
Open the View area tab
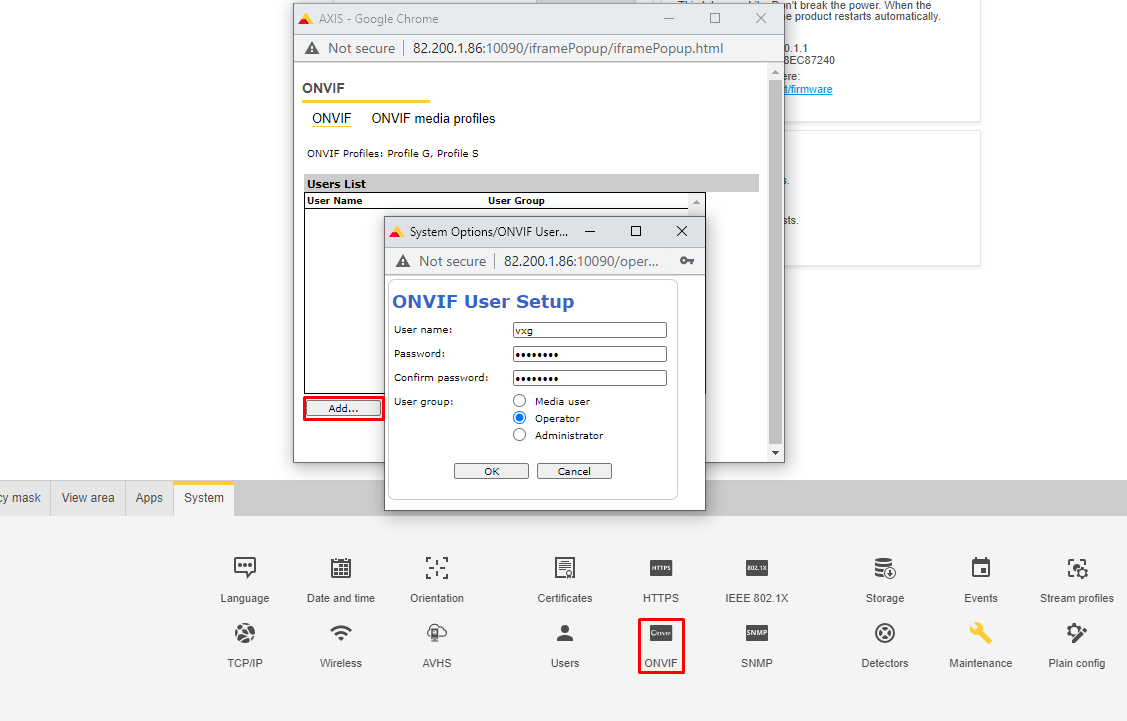(88, 498)
